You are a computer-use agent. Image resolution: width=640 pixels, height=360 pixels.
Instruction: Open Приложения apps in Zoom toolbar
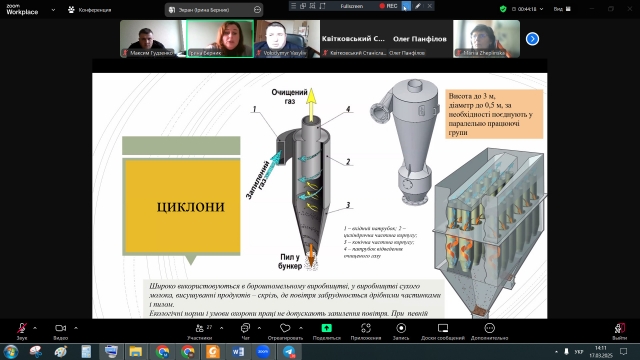tap(366, 331)
